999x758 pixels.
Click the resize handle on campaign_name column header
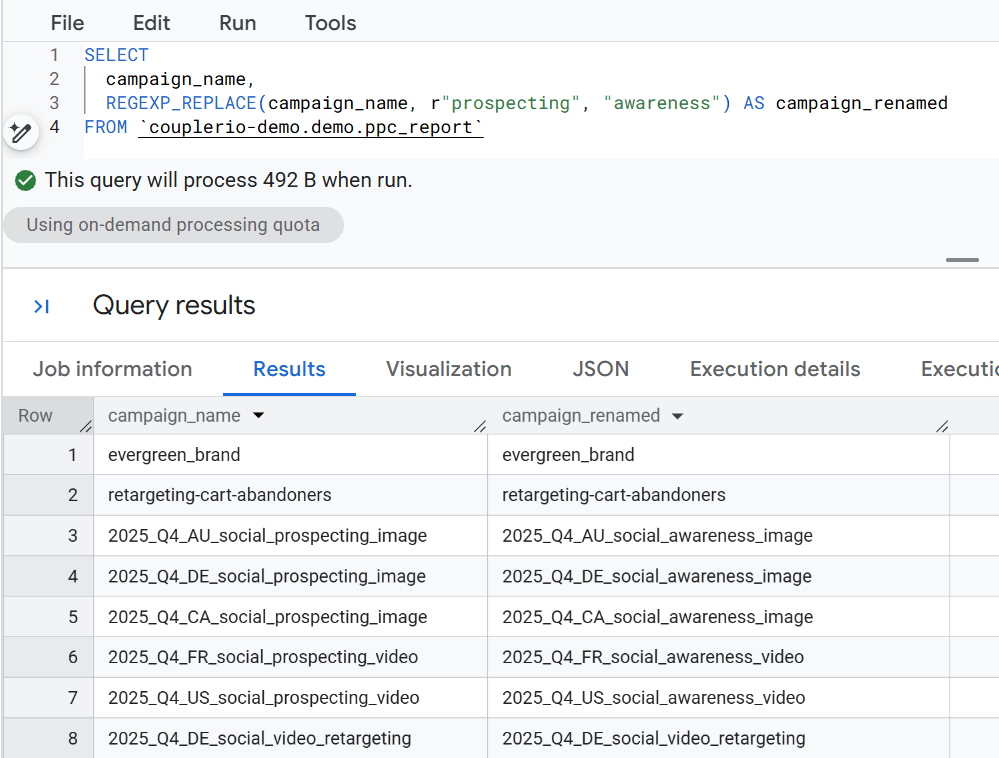(480, 426)
